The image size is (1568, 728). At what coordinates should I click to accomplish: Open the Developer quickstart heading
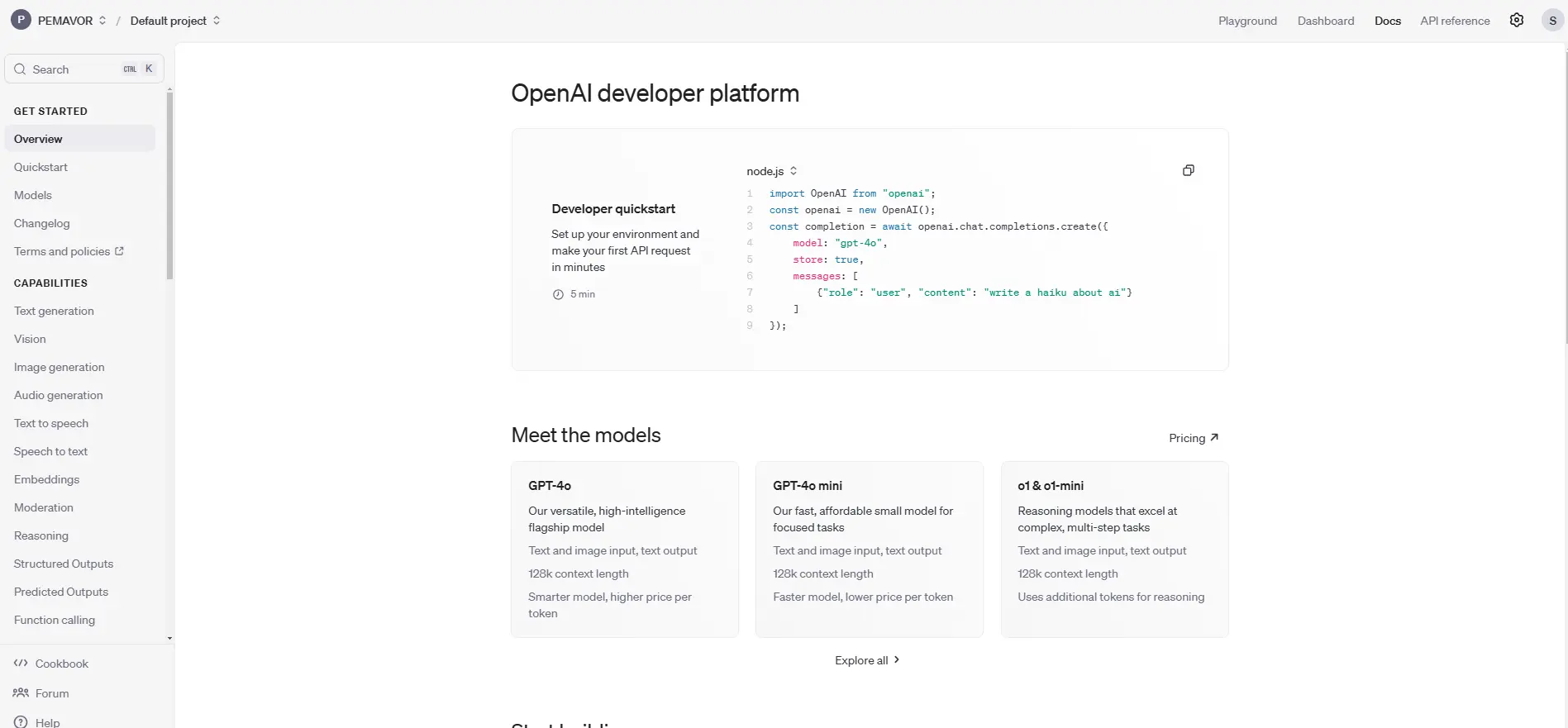click(x=613, y=209)
